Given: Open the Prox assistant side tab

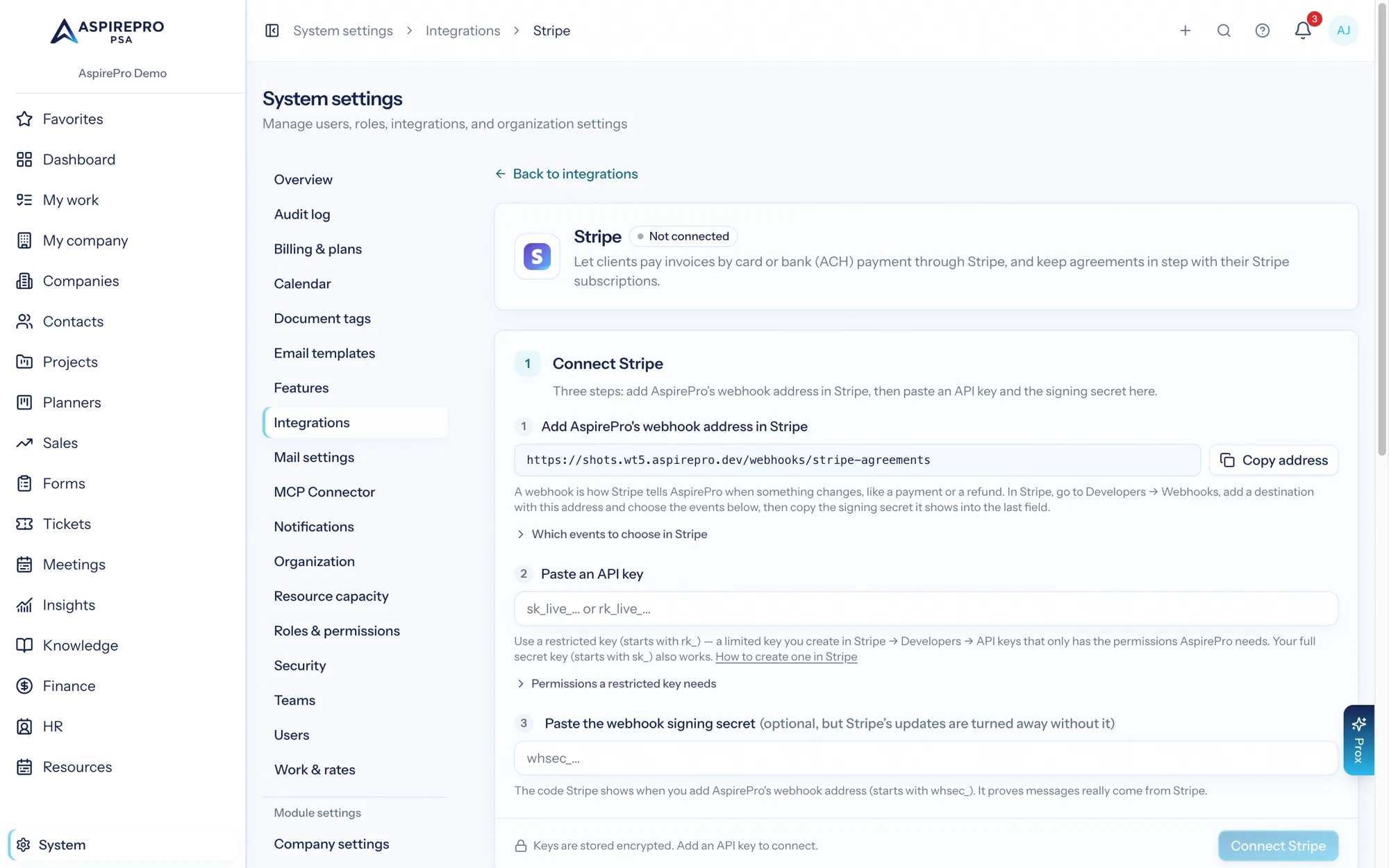Looking at the screenshot, I should point(1358,740).
